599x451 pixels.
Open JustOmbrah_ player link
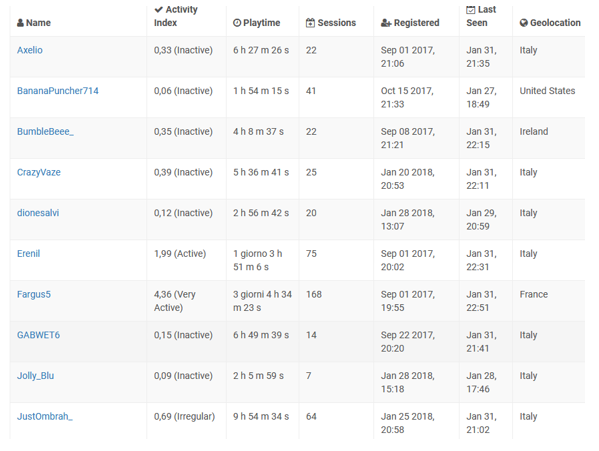tap(45, 417)
